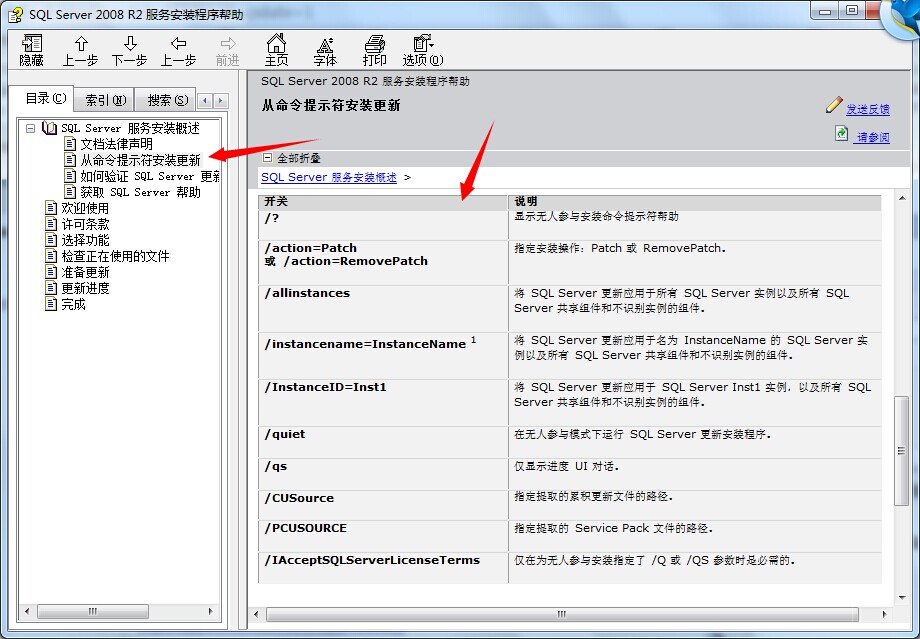Click the content pane horizontal scroll thumb
This screenshot has width=920, height=639.
click(x=562, y=614)
